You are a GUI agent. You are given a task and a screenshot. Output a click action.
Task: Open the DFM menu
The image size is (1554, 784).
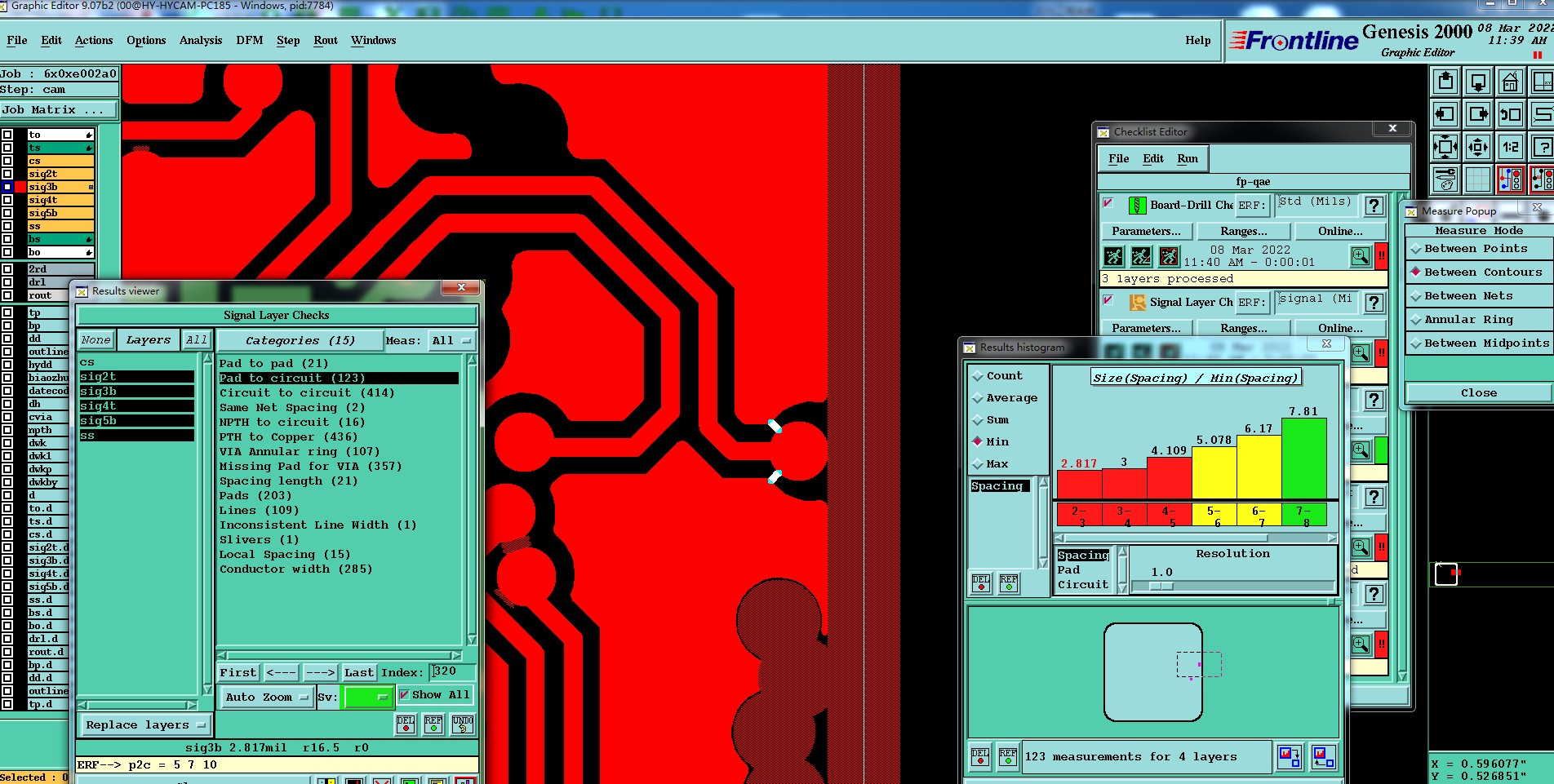pos(250,40)
